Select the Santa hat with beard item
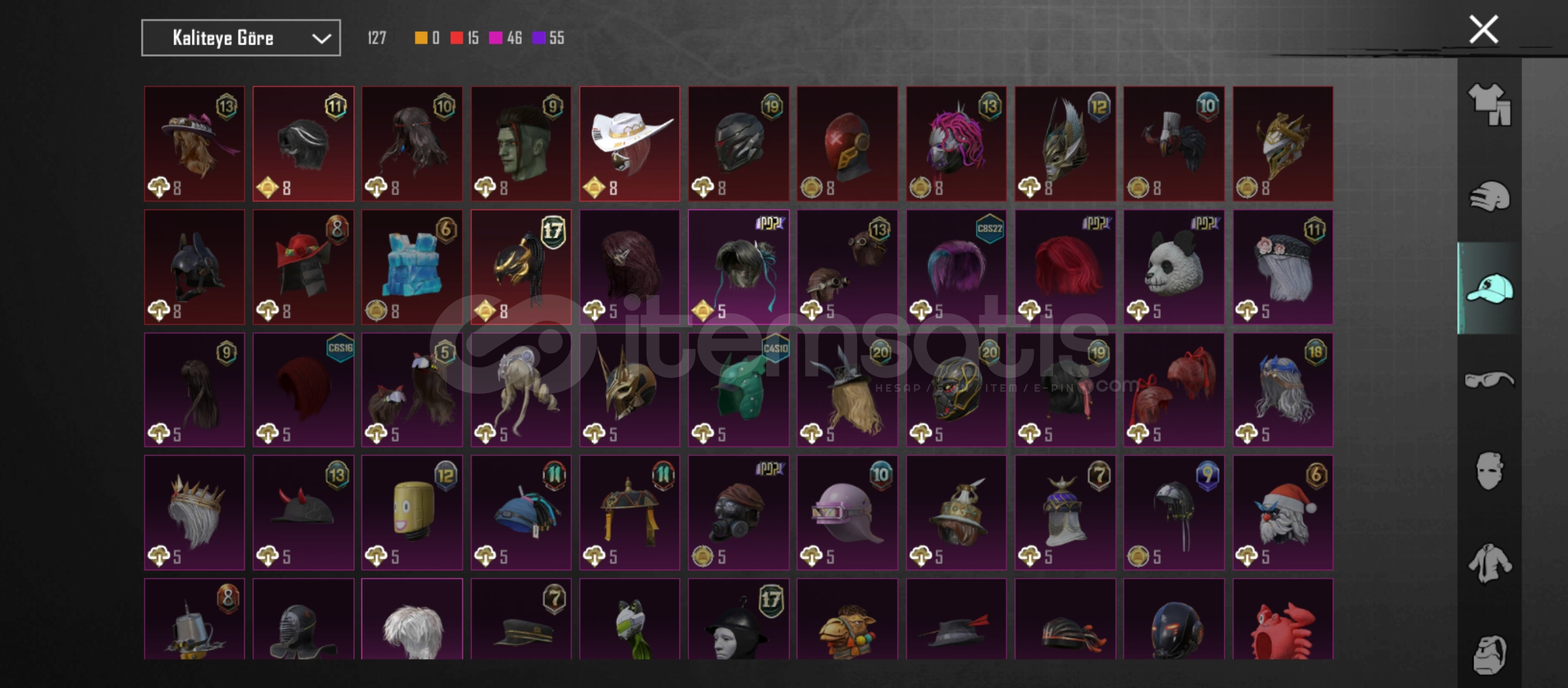The width and height of the screenshot is (1568, 688). click(x=1282, y=512)
